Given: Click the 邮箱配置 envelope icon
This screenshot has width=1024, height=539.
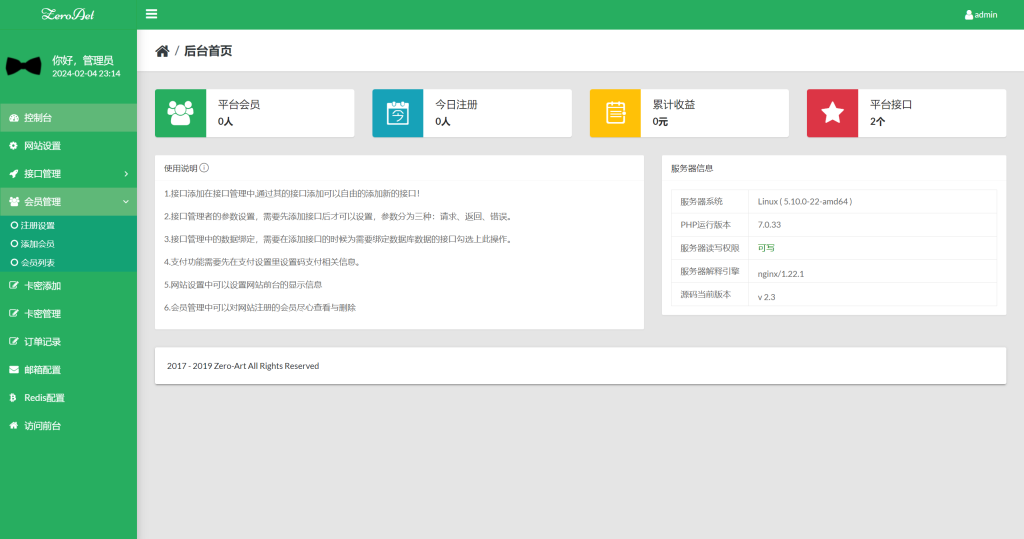Looking at the screenshot, I should pyautogui.click(x=14, y=370).
